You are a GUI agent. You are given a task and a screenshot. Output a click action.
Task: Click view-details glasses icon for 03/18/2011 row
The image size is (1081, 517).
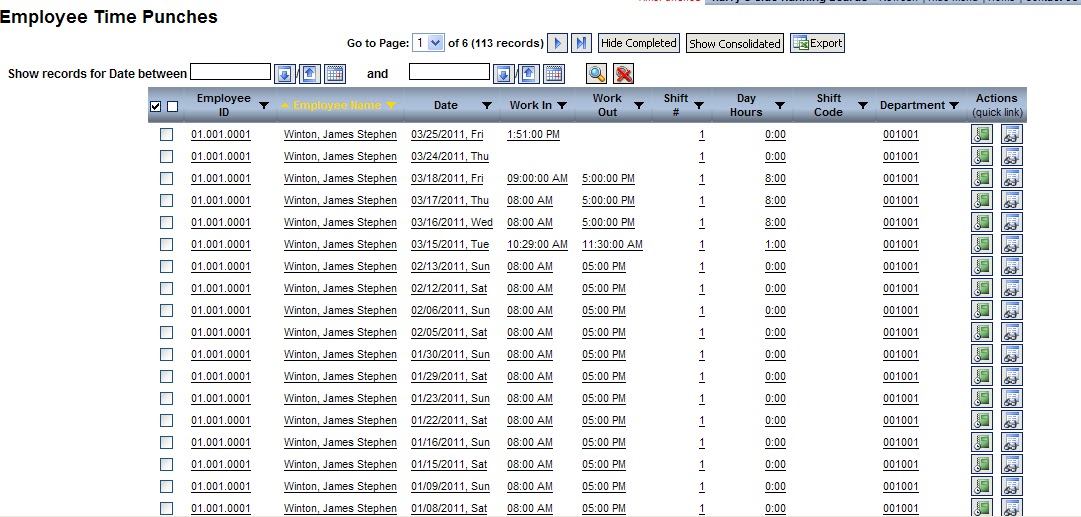click(1011, 178)
